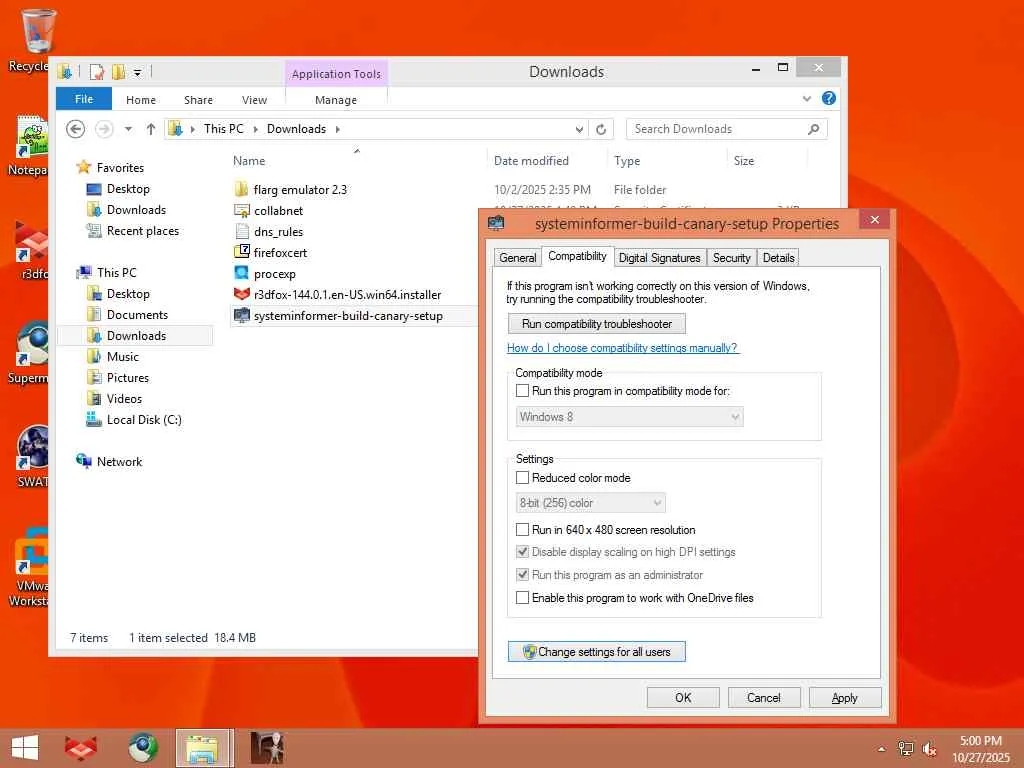The height and width of the screenshot is (768, 1024).
Task: Open the taskbar app next to File Explorer
Action: click(x=267, y=748)
